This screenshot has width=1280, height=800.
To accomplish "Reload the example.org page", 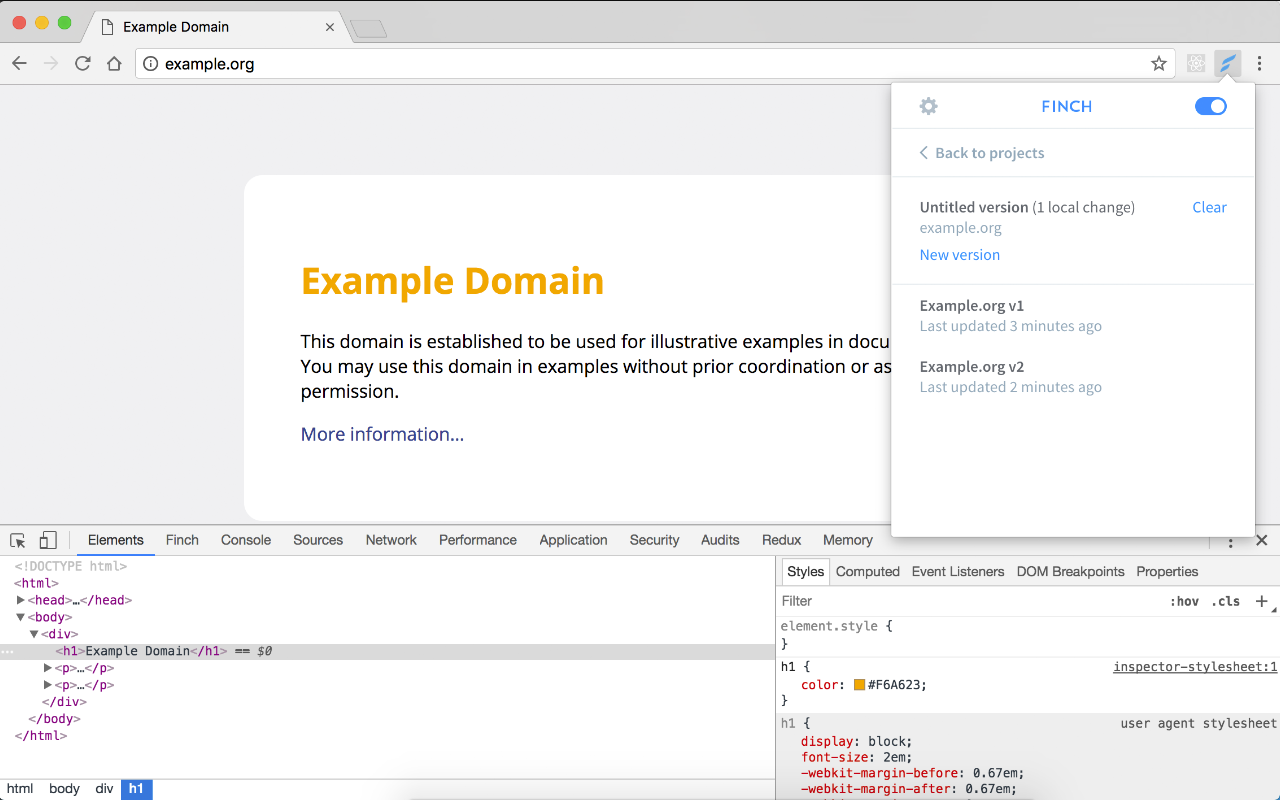I will (x=83, y=64).
